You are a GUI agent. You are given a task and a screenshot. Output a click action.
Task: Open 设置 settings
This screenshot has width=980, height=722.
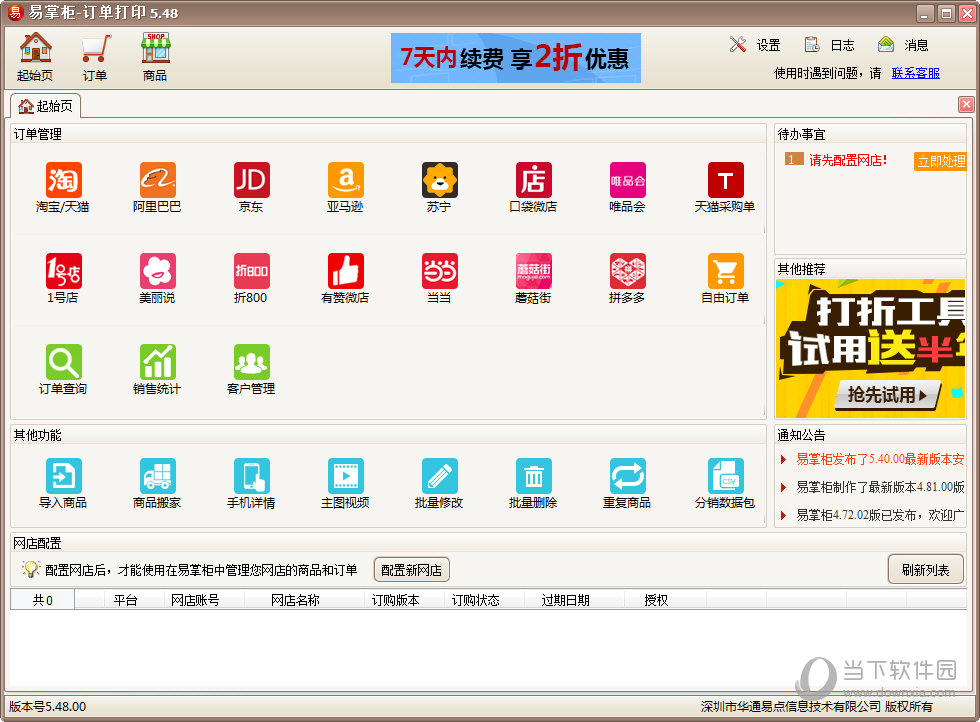755,45
